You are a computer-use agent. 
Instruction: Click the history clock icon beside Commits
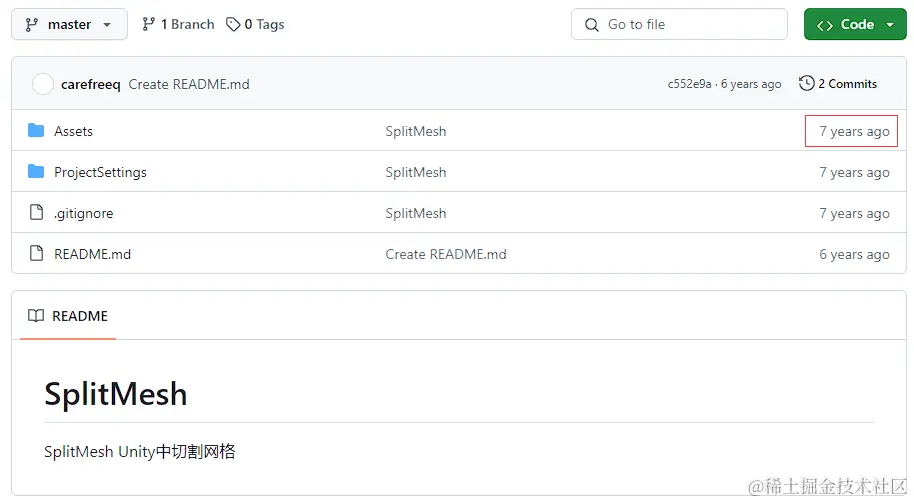coord(807,83)
